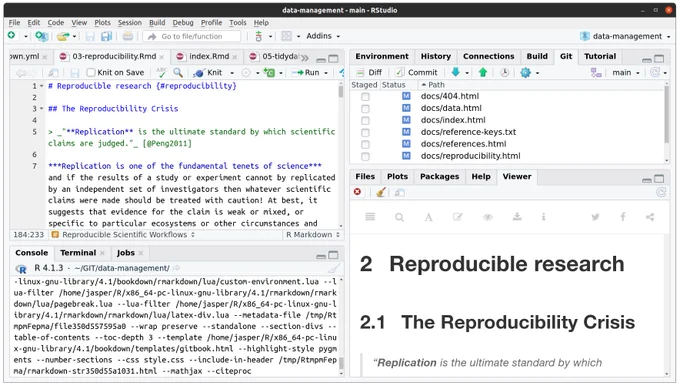Stage docs/references.html checkbox
Image resolution: width=680 pixels, height=386 pixels.
[x=365, y=144]
